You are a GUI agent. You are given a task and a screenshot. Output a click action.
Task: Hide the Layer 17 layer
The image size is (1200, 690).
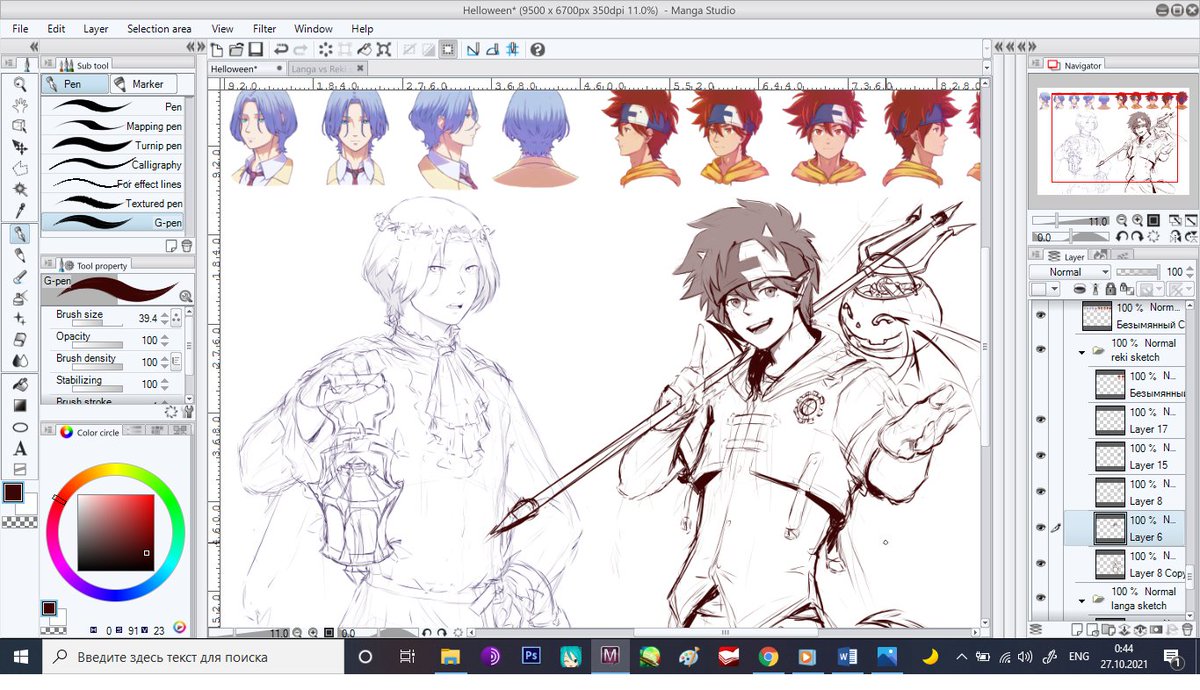tap(1040, 420)
